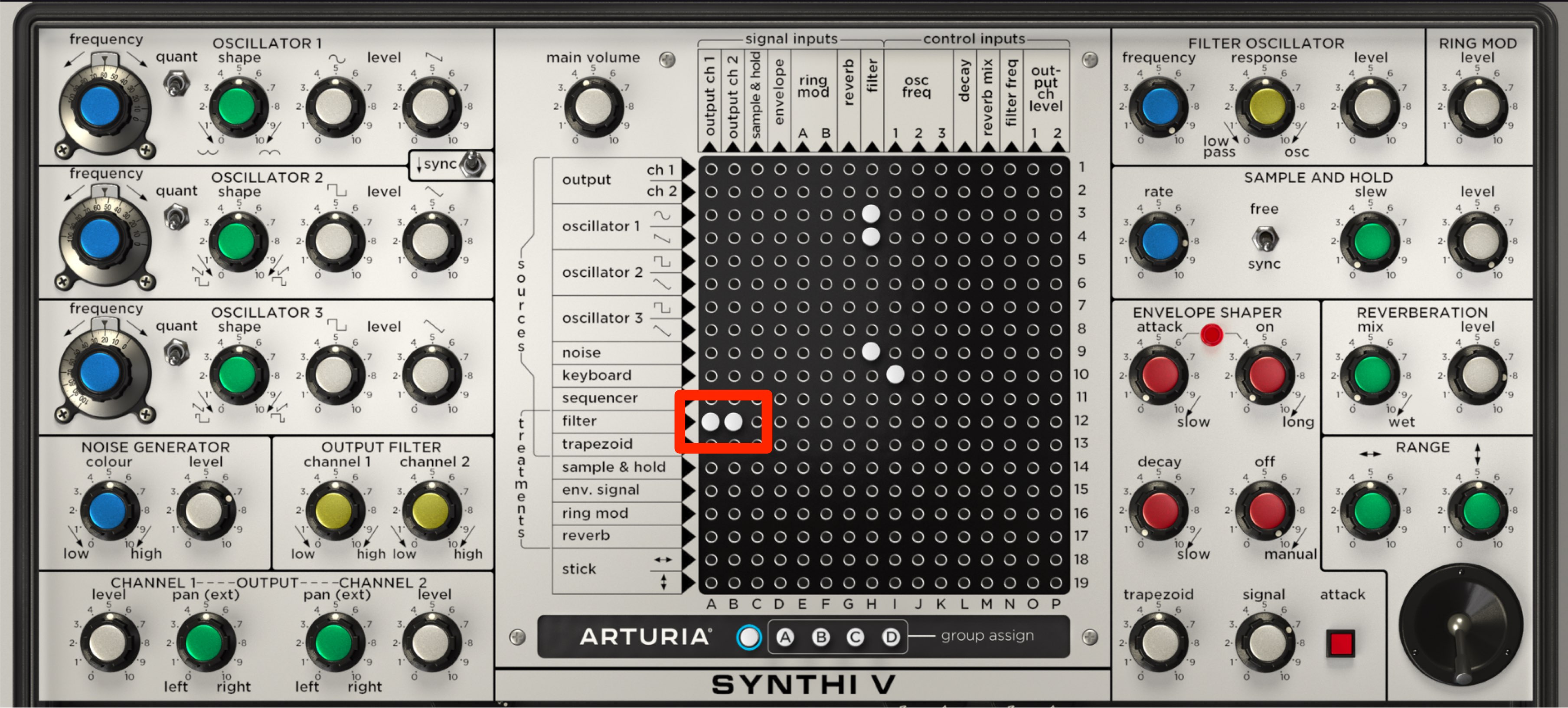
Task: Toggle Oscillator 2 quant switch
Action: [x=176, y=217]
